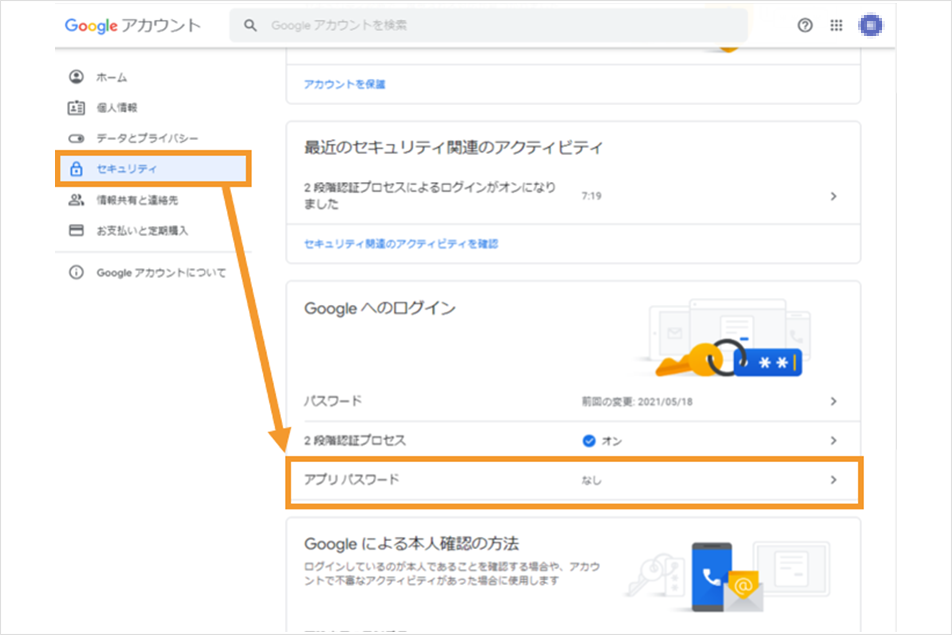Open the help question mark icon
The width and height of the screenshot is (952, 635).
(x=805, y=25)
